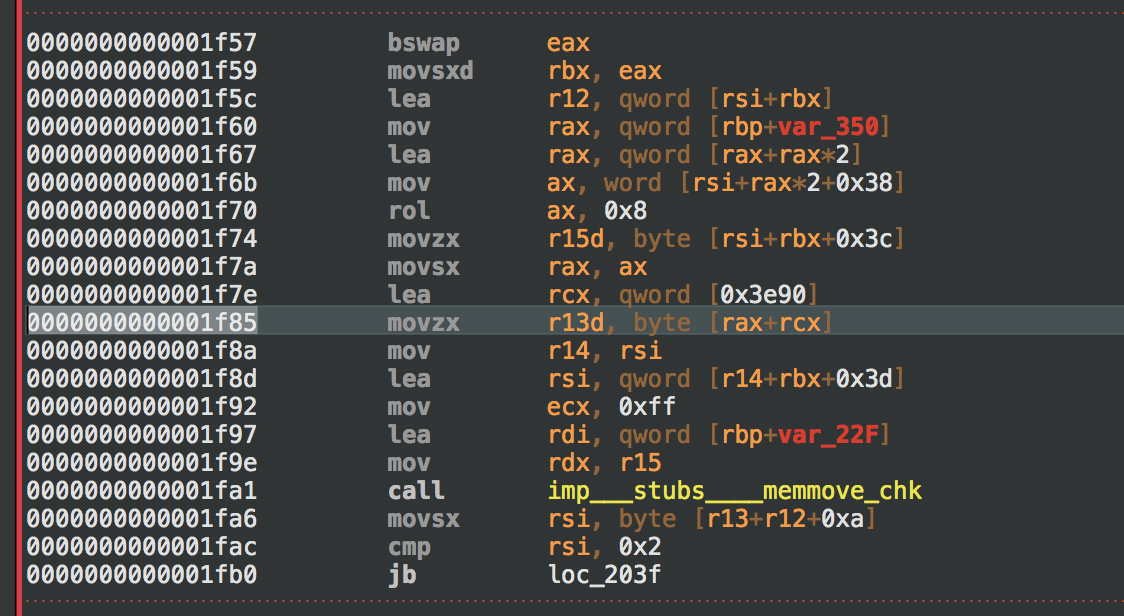Click the rdi register operand
Screen dimensions: 1124x616
point(568,435)
